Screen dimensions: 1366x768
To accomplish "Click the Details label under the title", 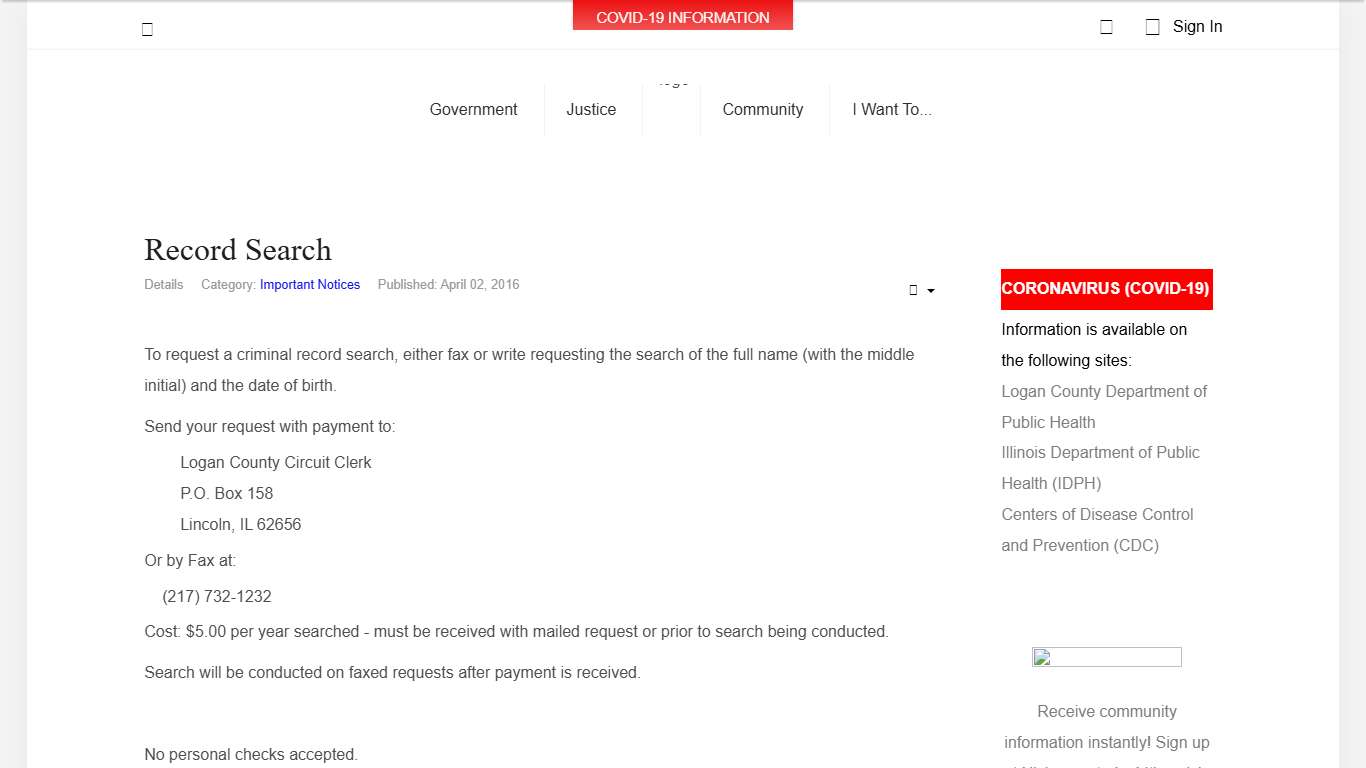I will pyautogui.click(x=164, y=285).
